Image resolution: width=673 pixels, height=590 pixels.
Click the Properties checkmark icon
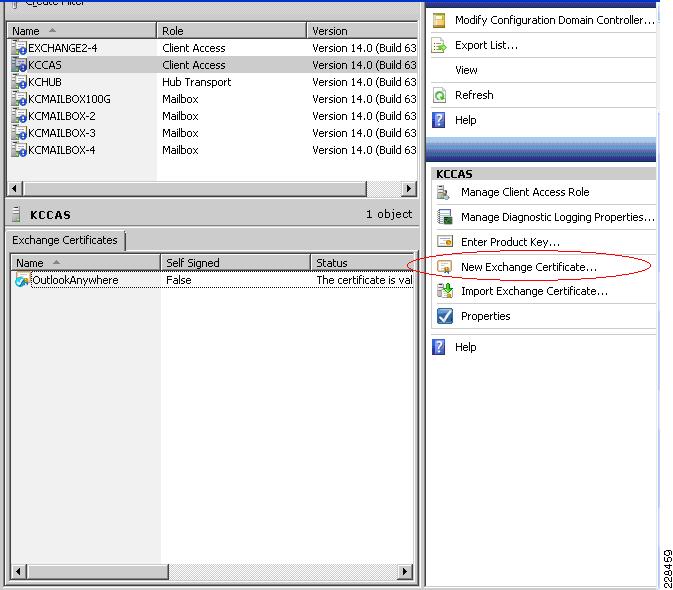(445, 316)
